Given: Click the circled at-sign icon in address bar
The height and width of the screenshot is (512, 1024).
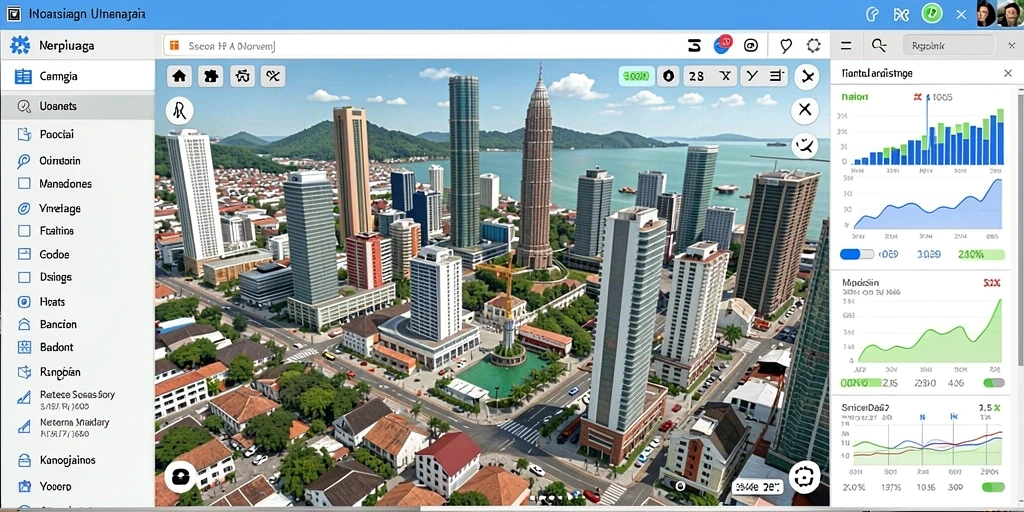Looking at the screenshot, I should coord(751,45).
